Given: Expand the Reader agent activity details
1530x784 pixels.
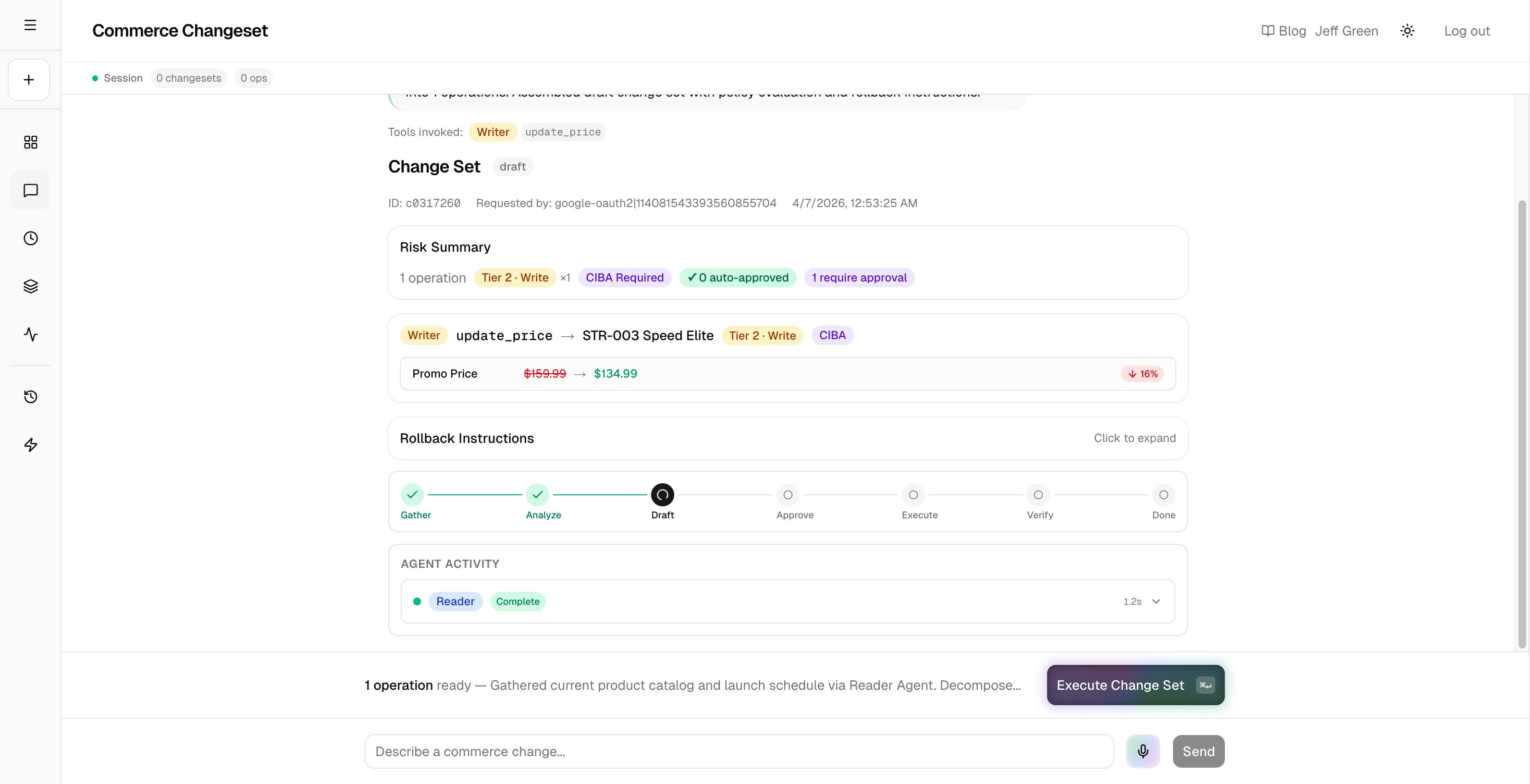Looking at the screenshot, I should click(x=1156, y=601).
